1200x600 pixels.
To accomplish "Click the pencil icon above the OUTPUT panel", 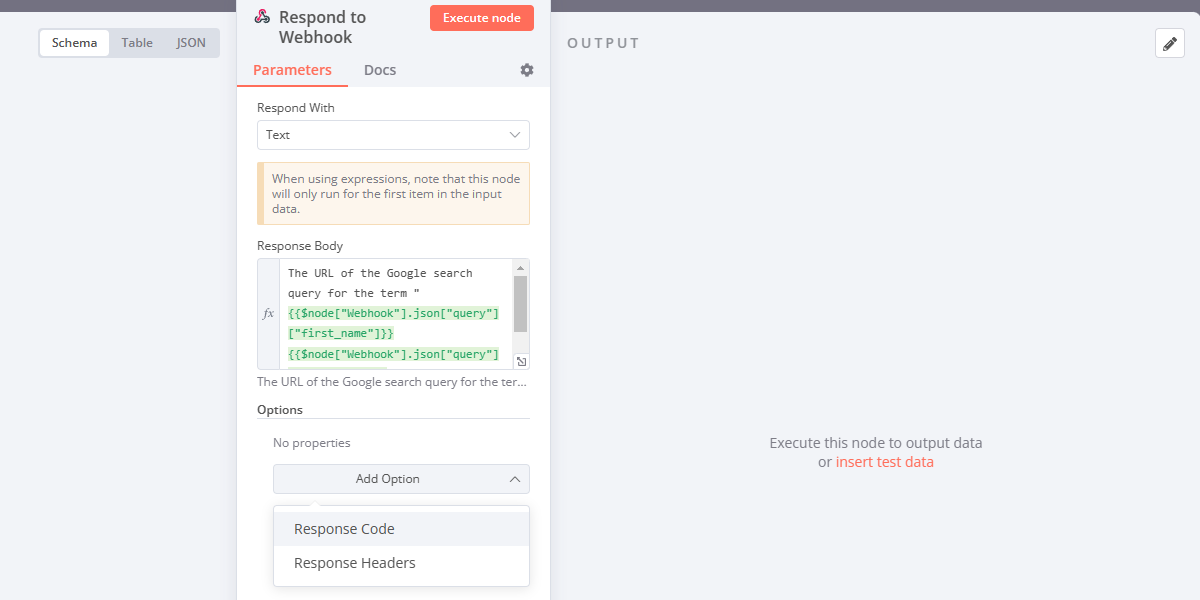I will (x=1169, y=43).
